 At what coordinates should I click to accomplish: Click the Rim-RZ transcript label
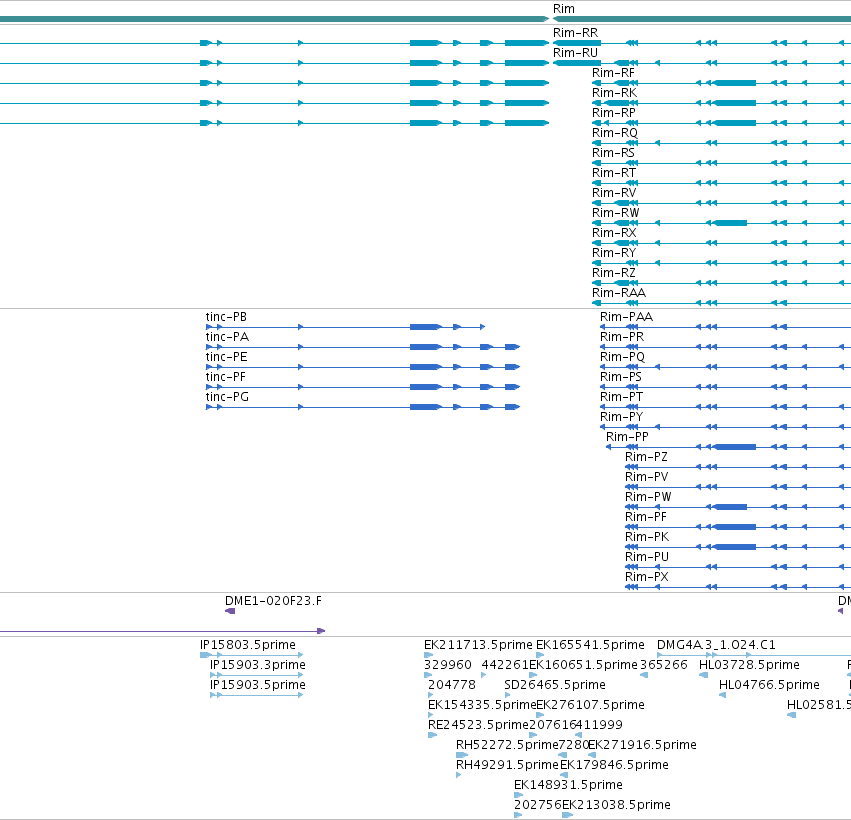[613, 273]
